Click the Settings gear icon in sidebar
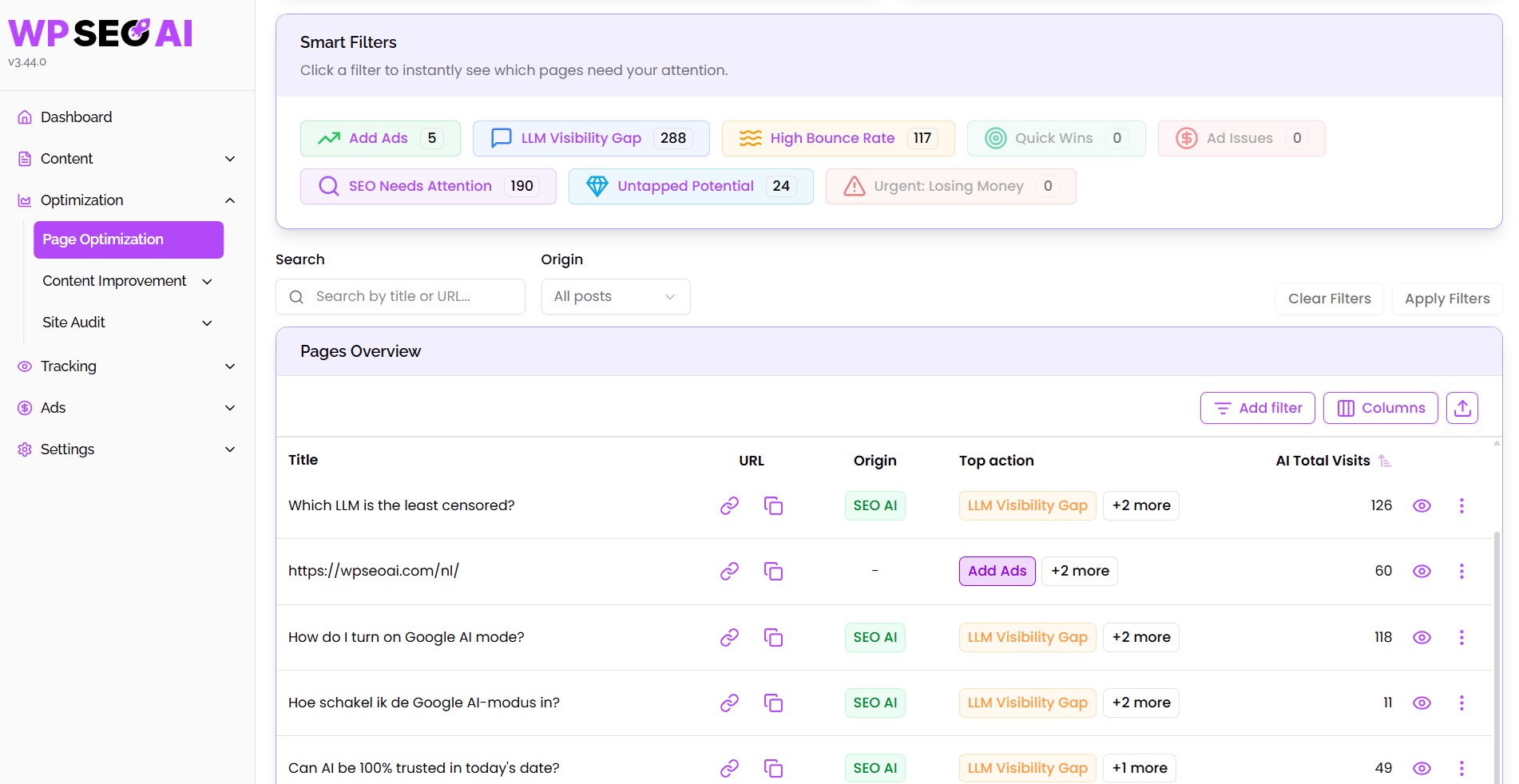Image resolution: width=1519 pixels, height=784 pixels. pyautogui.click(x=25, y=449)
